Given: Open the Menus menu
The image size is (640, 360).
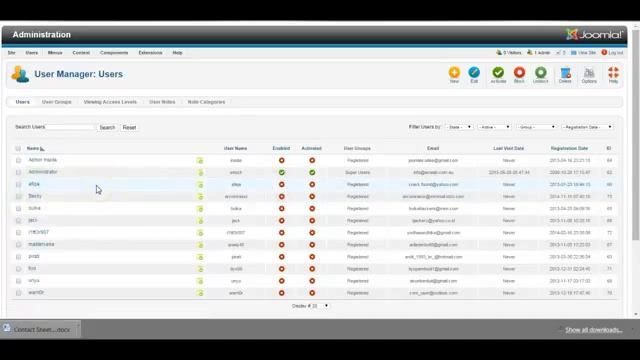Looking at the screenshot, I should pos(55,53).
